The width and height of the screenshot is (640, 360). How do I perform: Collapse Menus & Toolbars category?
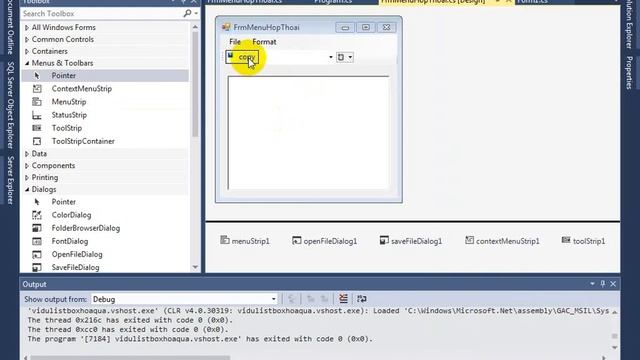pos(27,63)
